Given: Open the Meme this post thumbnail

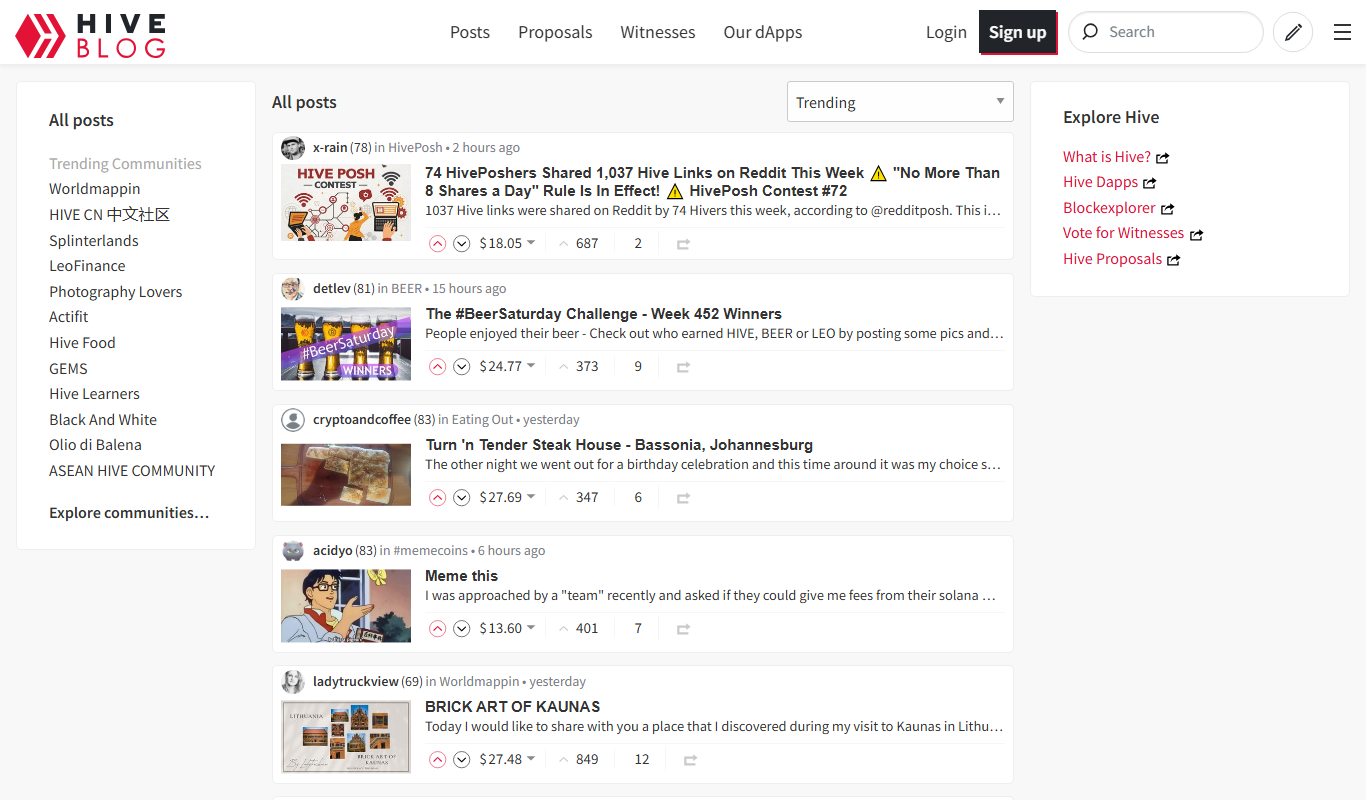Looking at the screenshot, I should (x=346, y=605).
